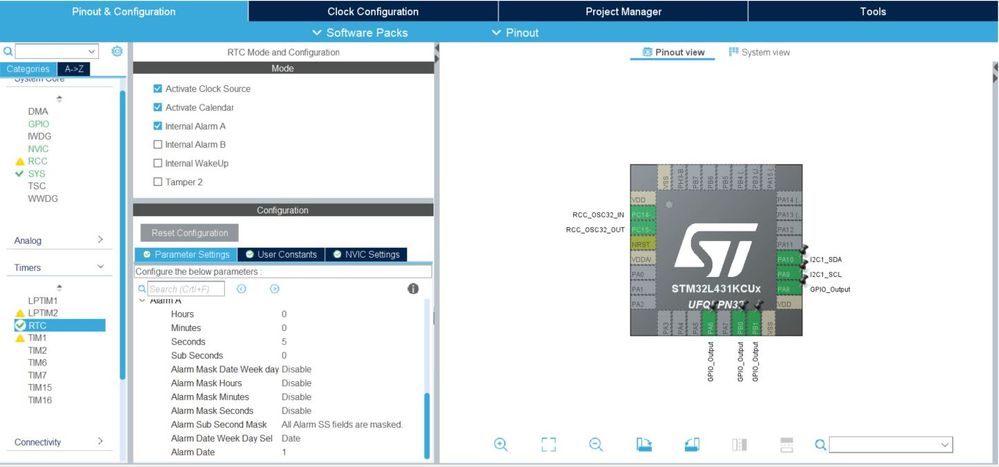This screenshot has width=999, height=467.
Task: Open the NVIC Settings tab
Action: coord(366,254)
